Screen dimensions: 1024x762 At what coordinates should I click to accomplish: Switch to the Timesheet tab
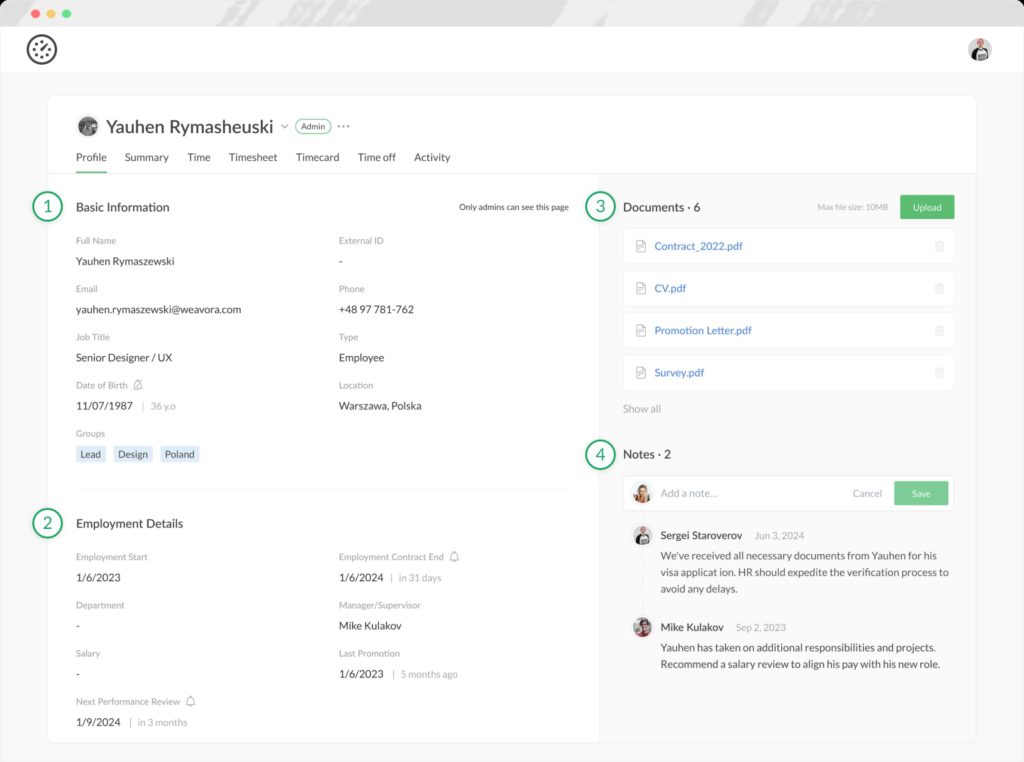pyautogui.click(x=252, y=157)
